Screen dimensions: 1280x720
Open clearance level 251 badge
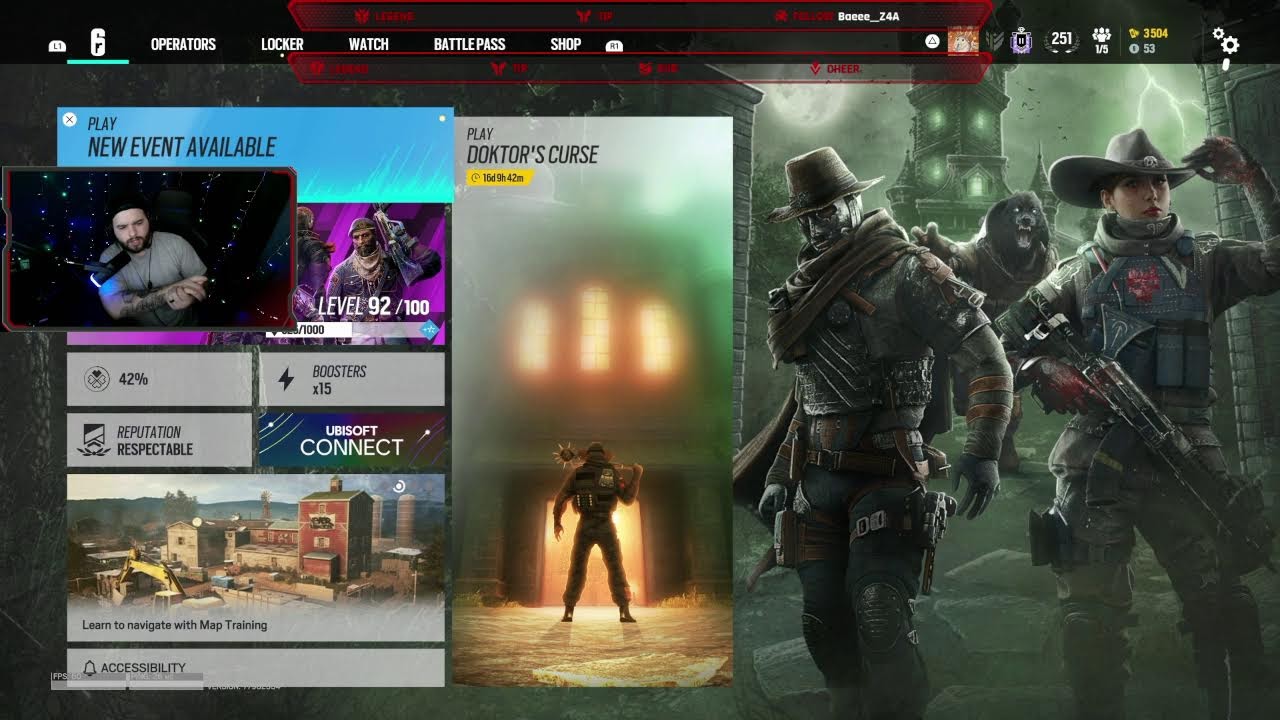(1061, 40)
